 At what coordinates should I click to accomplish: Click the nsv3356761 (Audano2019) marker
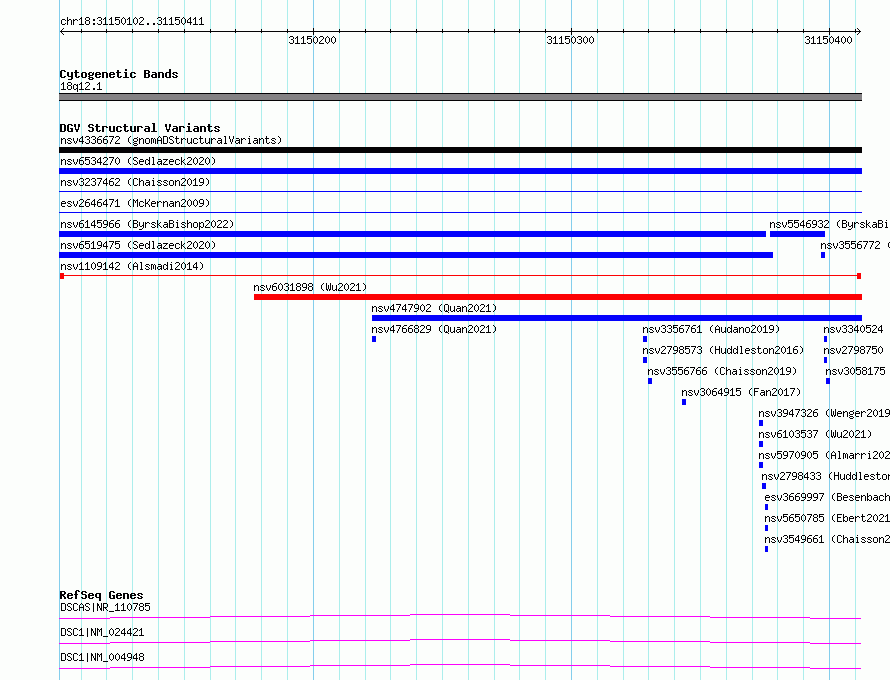(645, 339)
